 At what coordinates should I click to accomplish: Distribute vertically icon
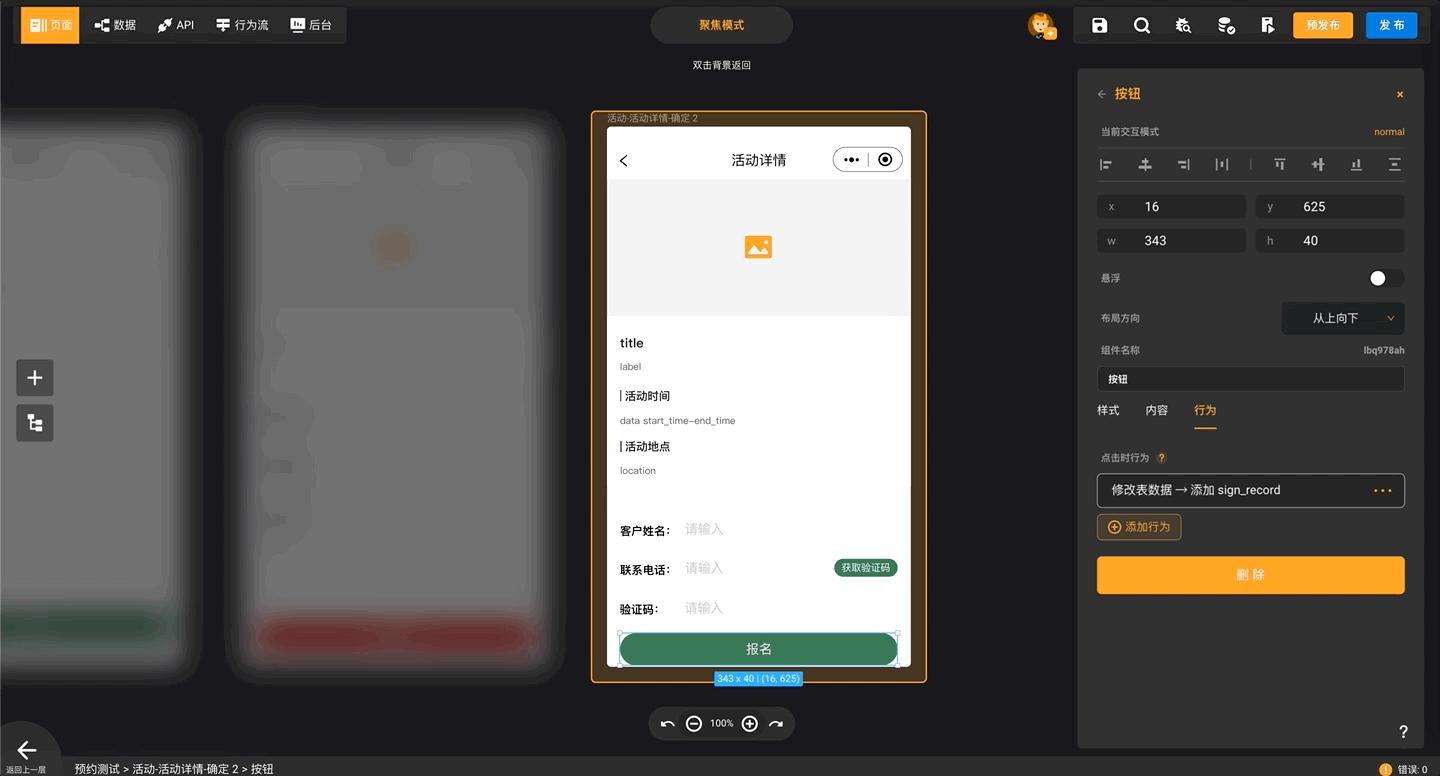1395,164
